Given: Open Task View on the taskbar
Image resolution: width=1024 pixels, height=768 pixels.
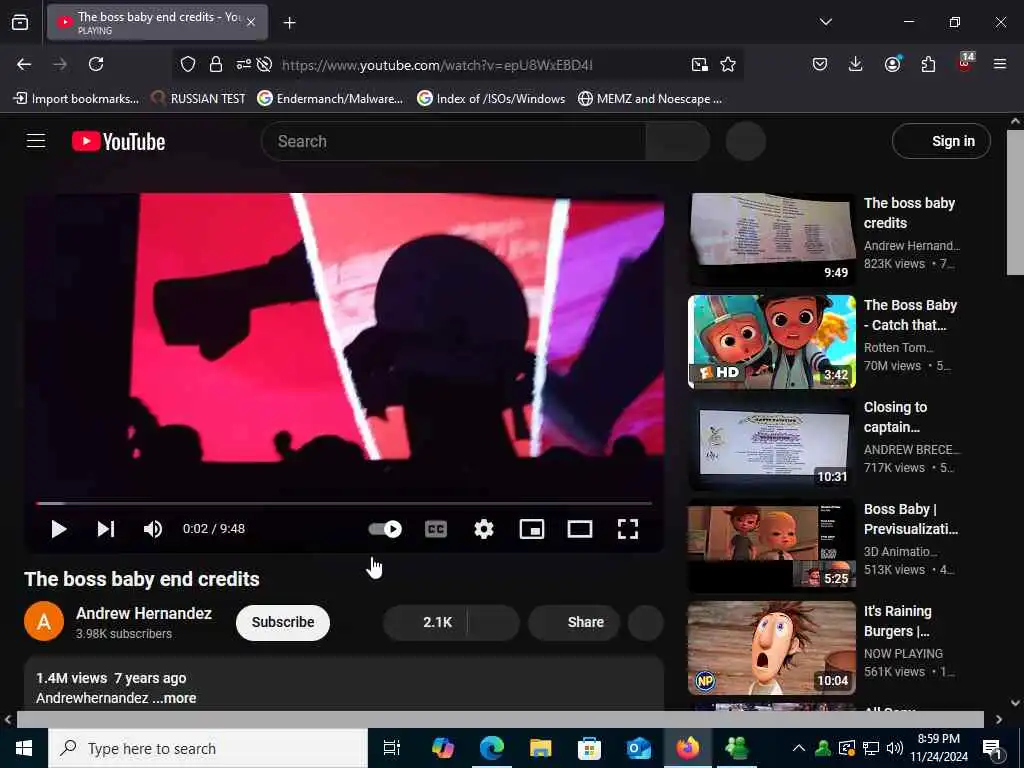Looking at the screenshot, I should pyautogui.click(x=392, y=748).
